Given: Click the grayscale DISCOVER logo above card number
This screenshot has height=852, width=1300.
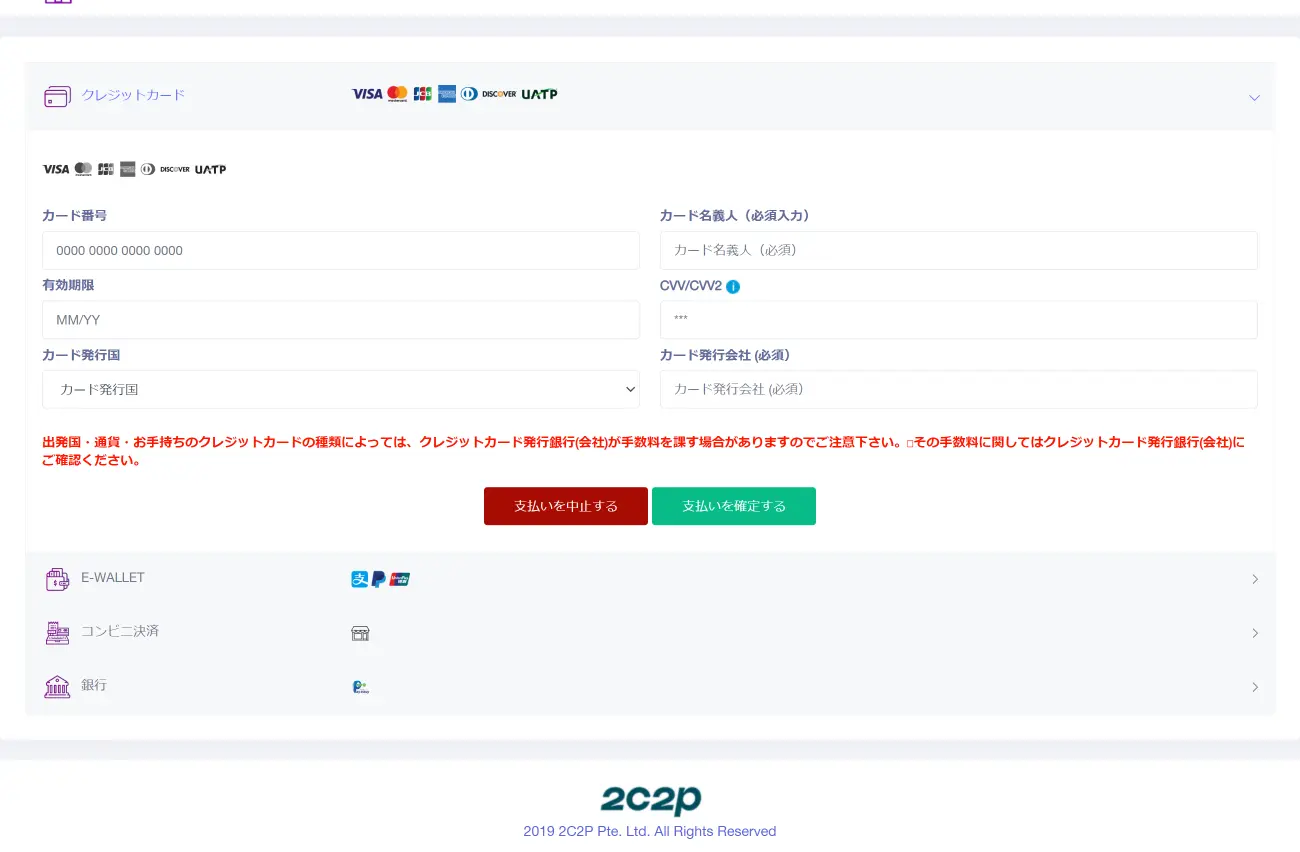Looking at the screenshot, I should coord(175,169).
